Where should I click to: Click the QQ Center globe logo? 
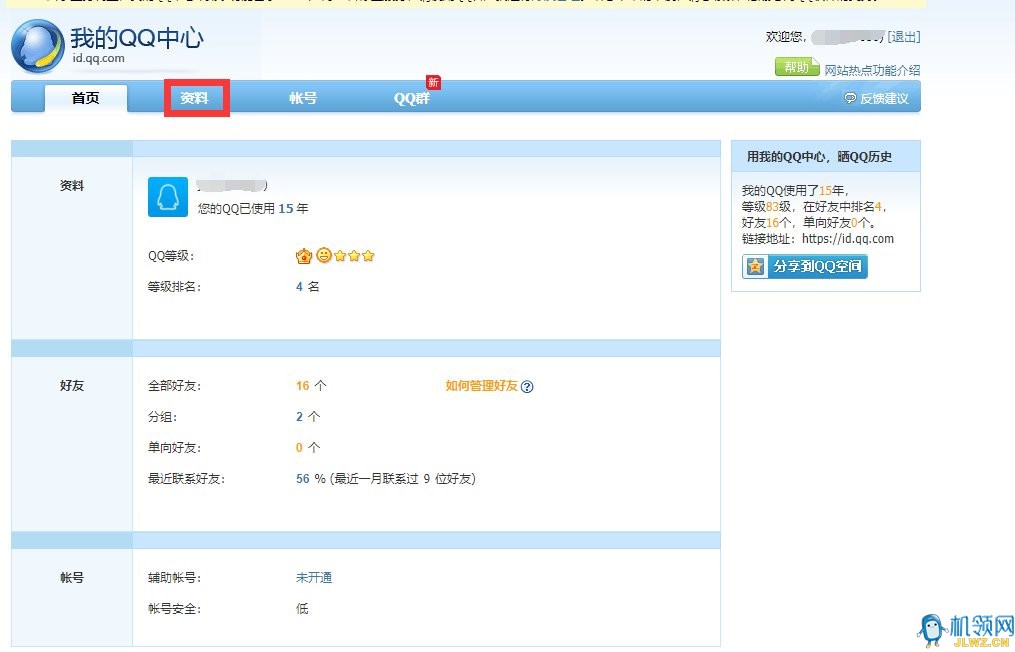[38, 45]
